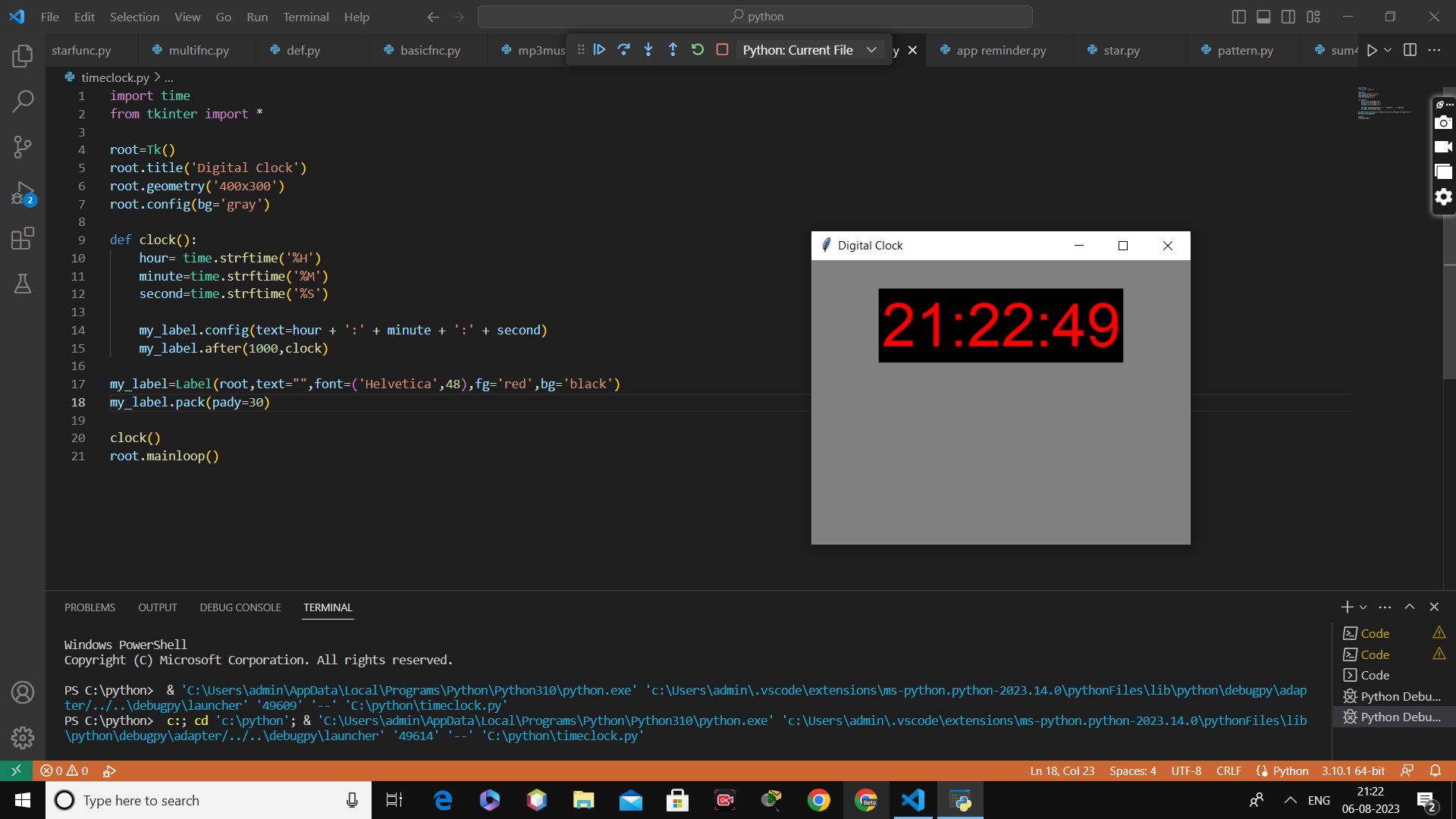
Task: Open editor More Actions ellipsis
Action: pos(1434,50)
